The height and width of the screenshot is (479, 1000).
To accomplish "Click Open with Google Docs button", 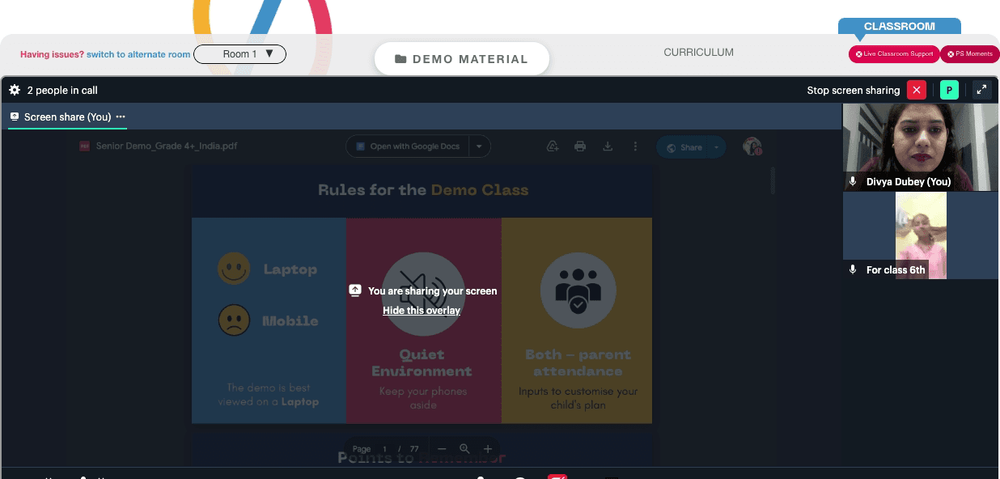I will 408,146.
